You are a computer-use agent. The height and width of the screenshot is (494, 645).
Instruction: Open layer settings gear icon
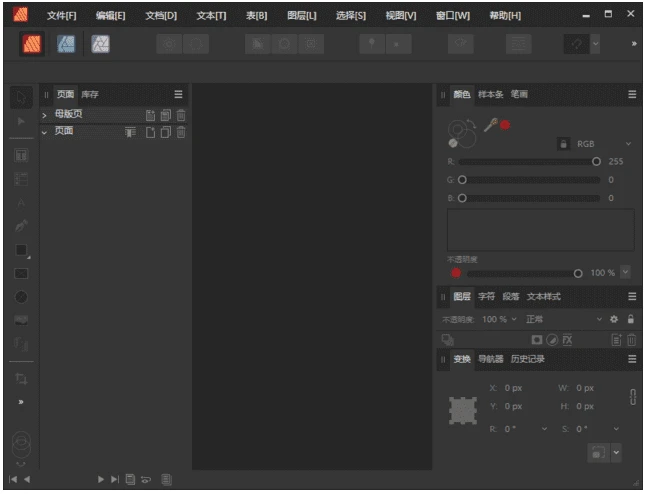tap(614, 319)
